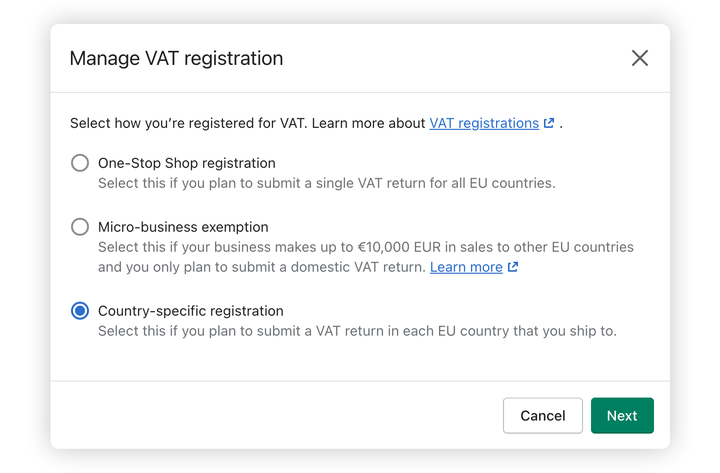Click the 'Learn more about' text before link
720x473 pixels.
[368, 123]
